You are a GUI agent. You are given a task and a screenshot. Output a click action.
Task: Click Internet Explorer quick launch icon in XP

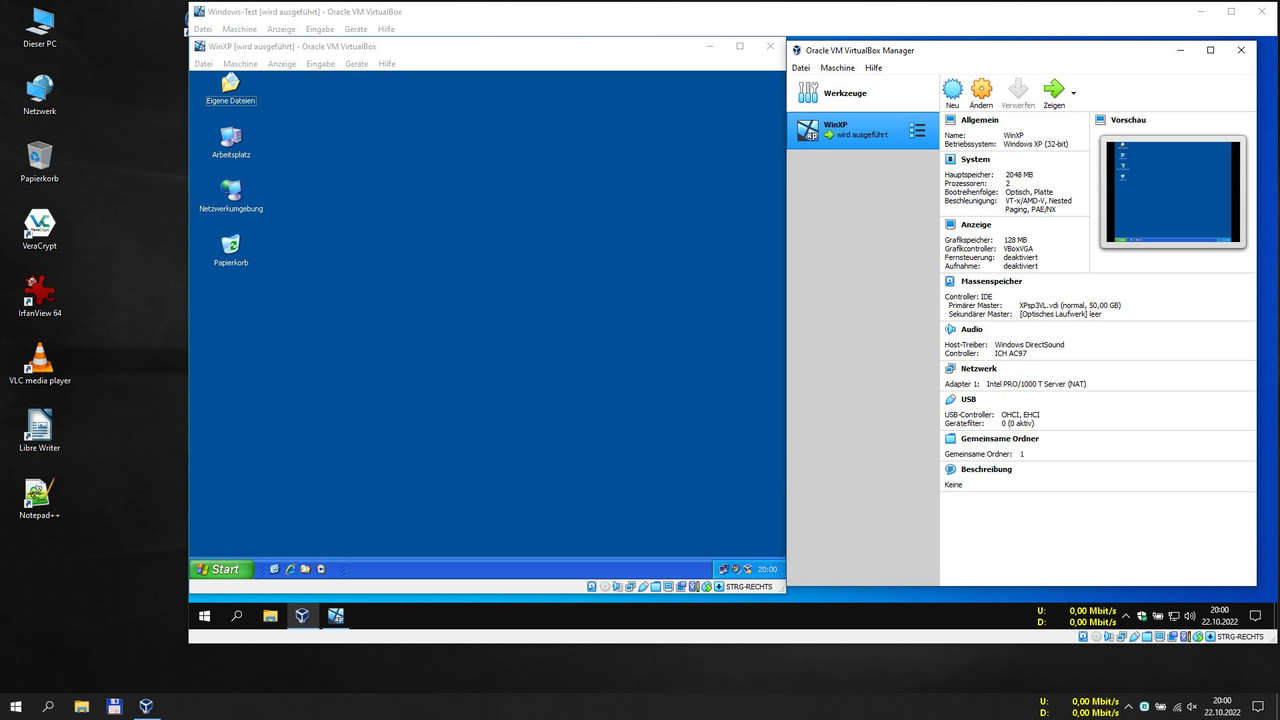tap(290, 569)
